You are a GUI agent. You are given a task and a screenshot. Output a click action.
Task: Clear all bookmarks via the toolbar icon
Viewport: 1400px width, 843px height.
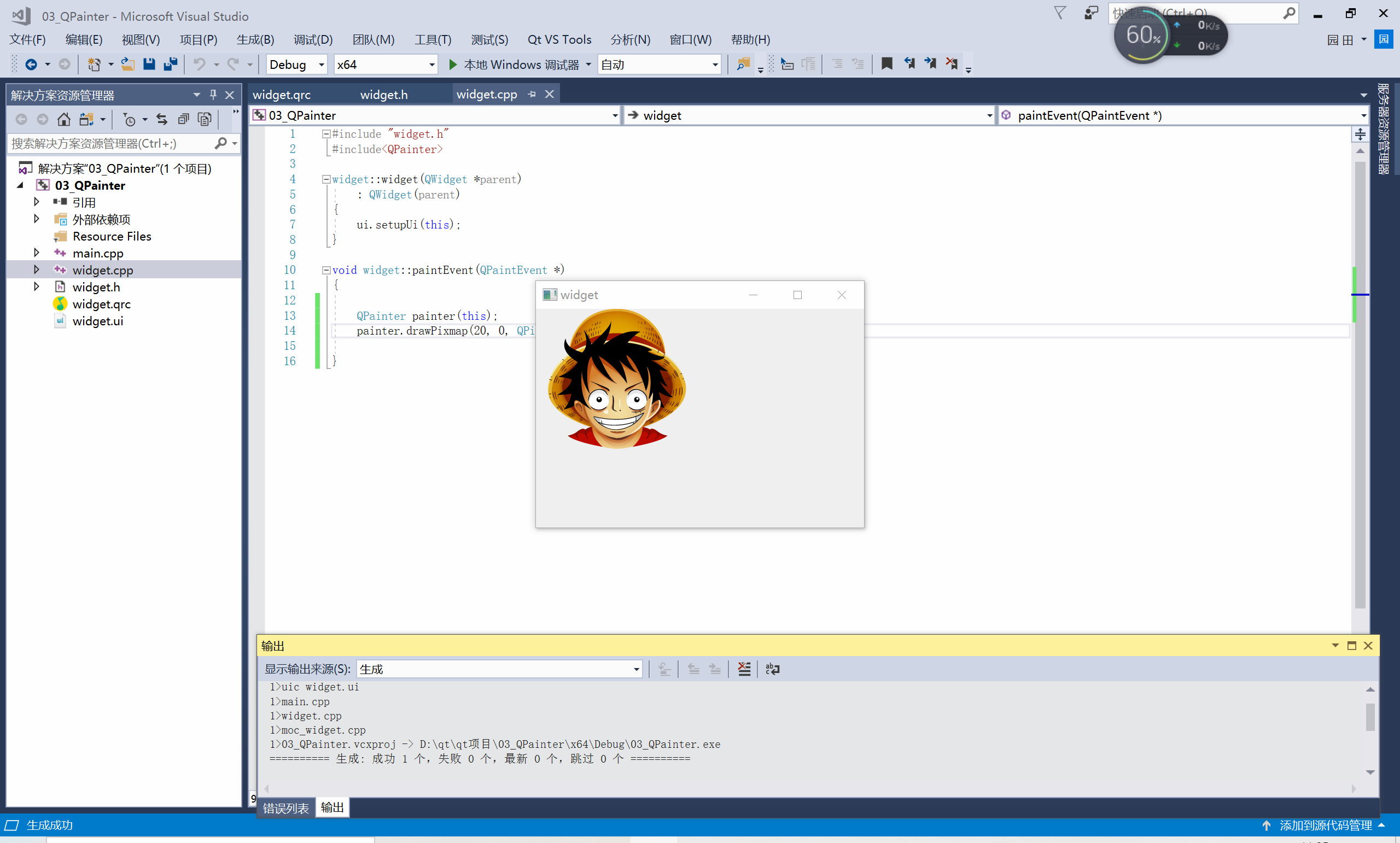click(952, 64)
